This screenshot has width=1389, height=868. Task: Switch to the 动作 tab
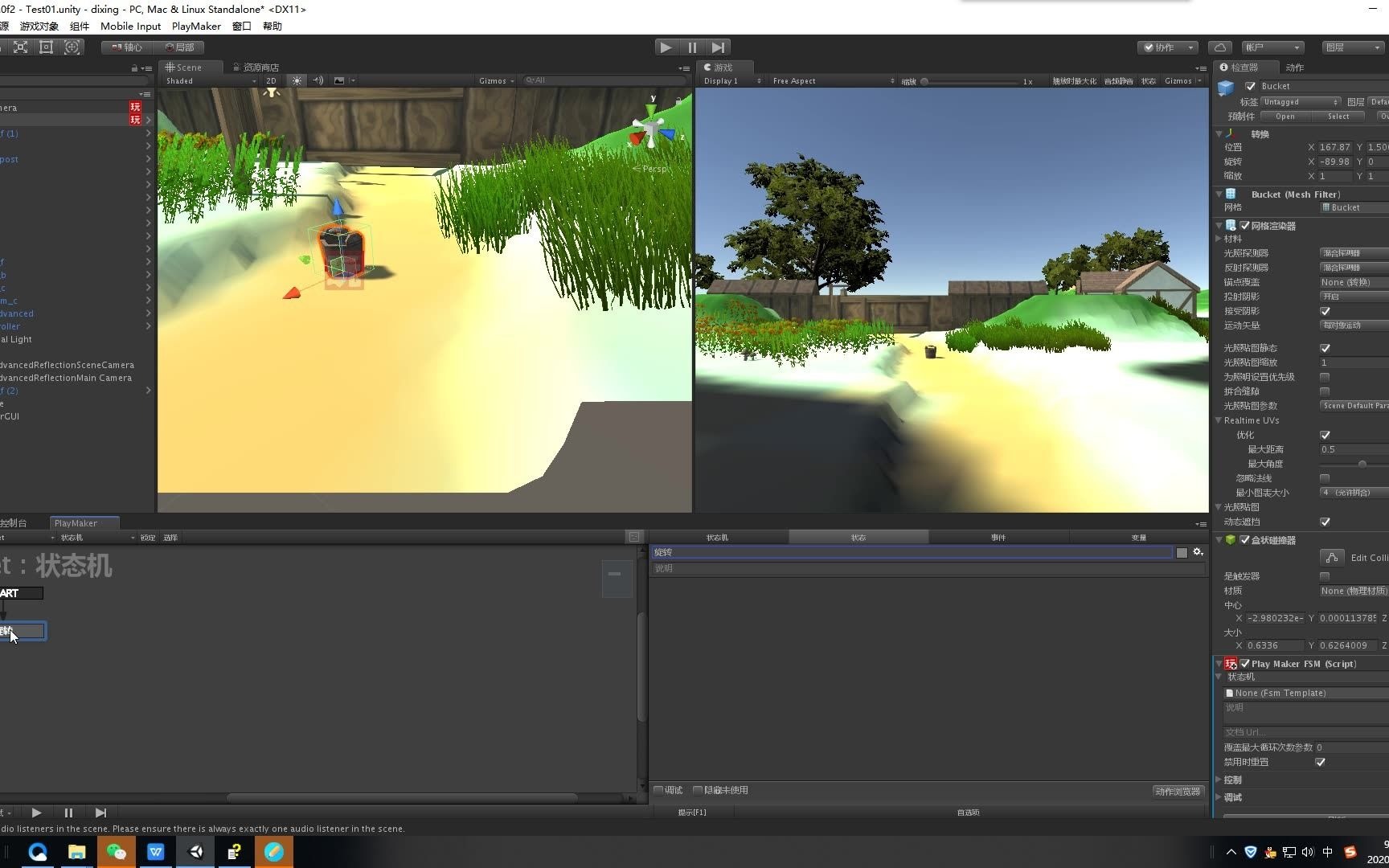(1294, 68)
